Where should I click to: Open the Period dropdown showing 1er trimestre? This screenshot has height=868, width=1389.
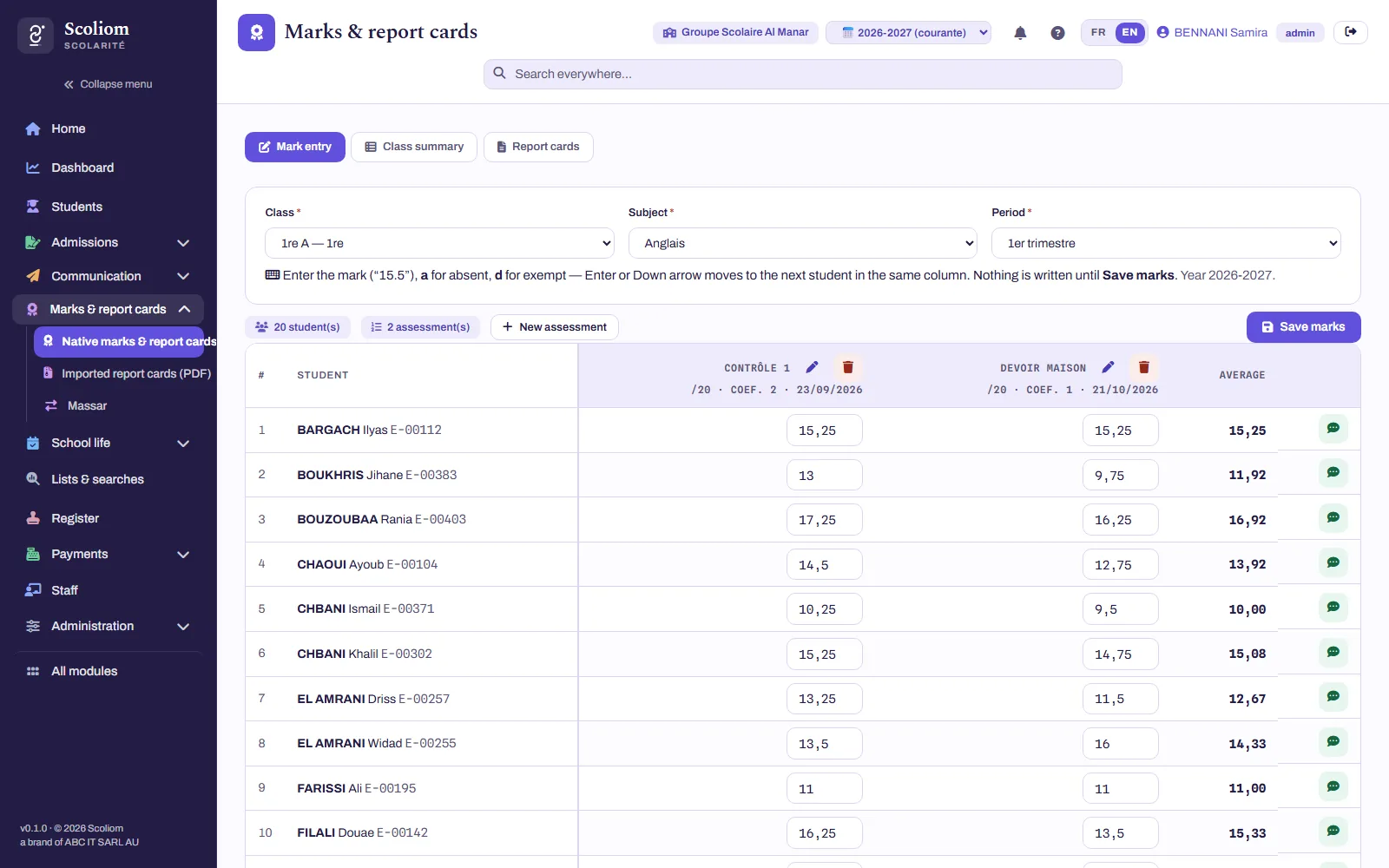click(1166, 243)
